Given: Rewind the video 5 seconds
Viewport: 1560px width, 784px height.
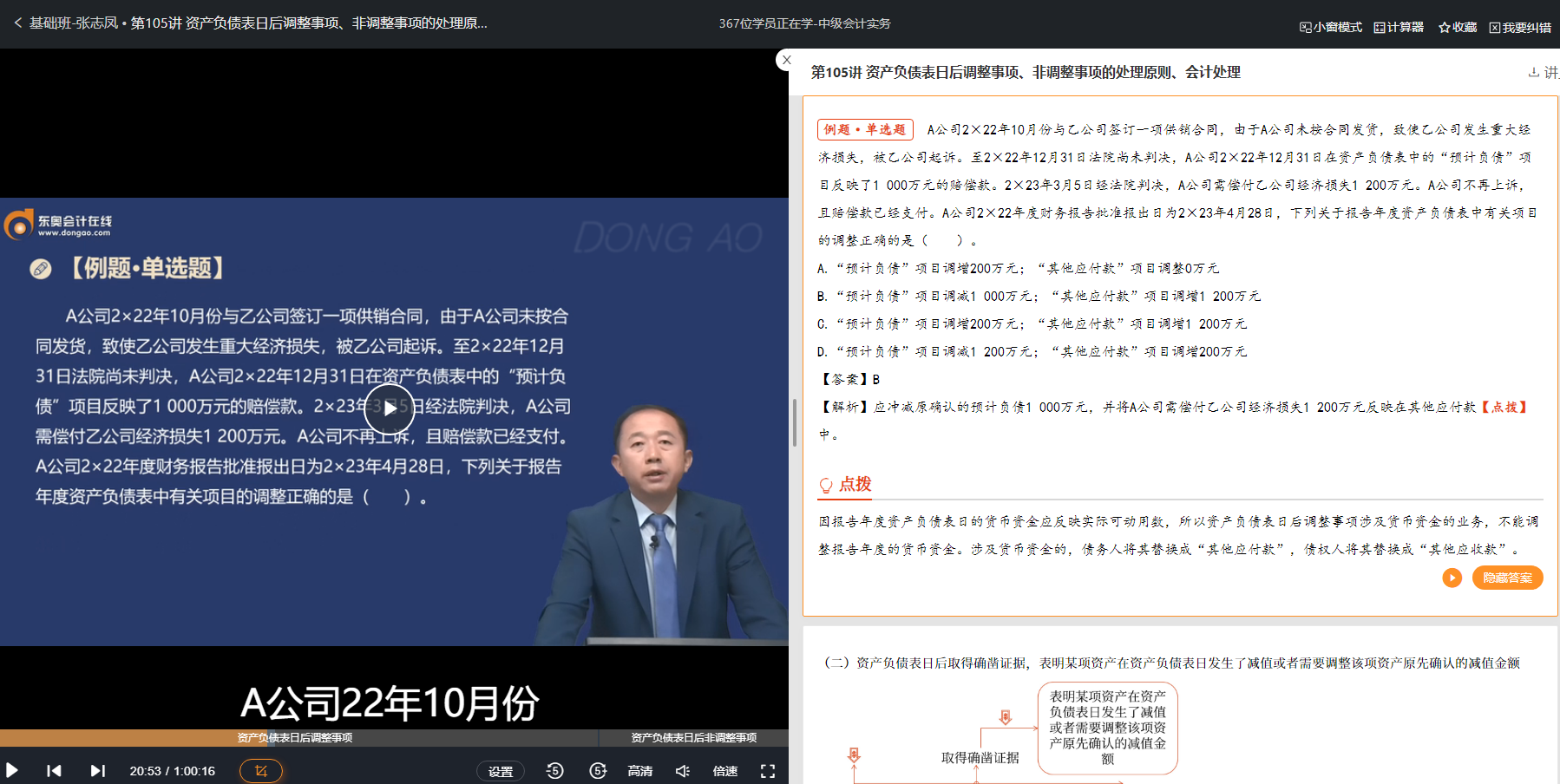Looking at the screenshot, I should [554, 770].
